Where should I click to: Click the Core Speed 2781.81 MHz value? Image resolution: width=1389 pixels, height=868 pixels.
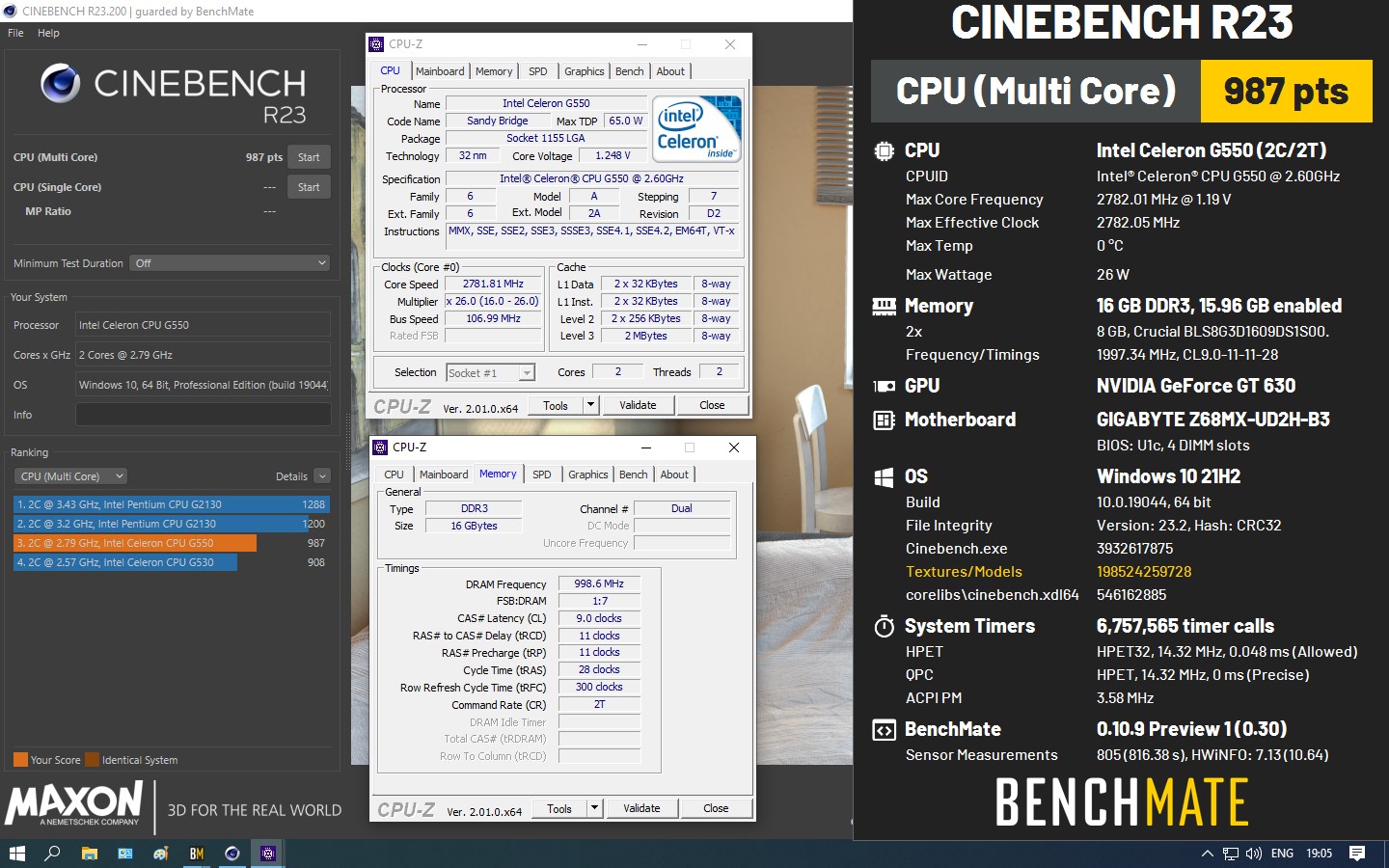tap(493, 285)
